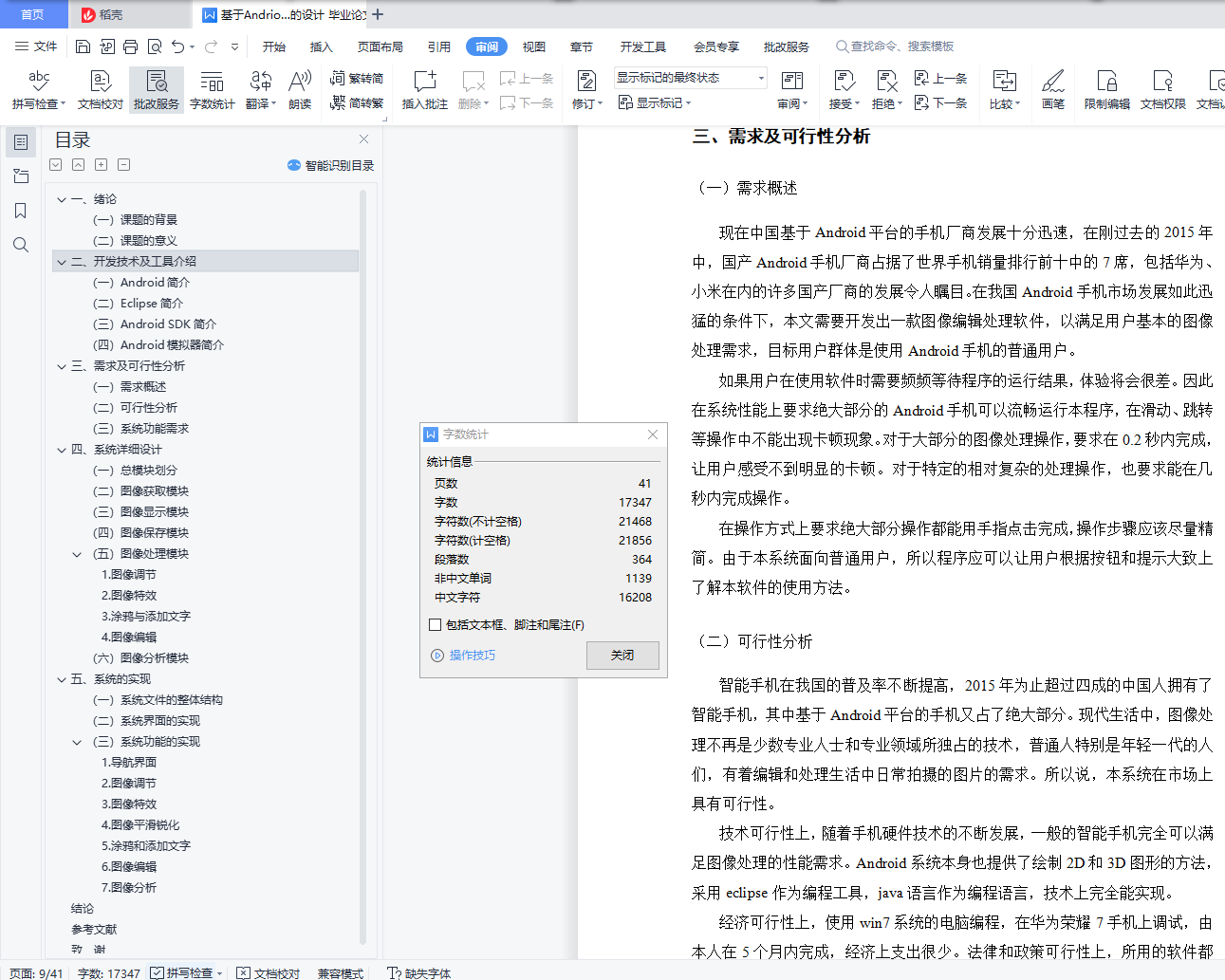Screen dimensions: 1225x980
Task: Check 包括文本框、脚注和尾注 checkbox
Action: [436, 625]
